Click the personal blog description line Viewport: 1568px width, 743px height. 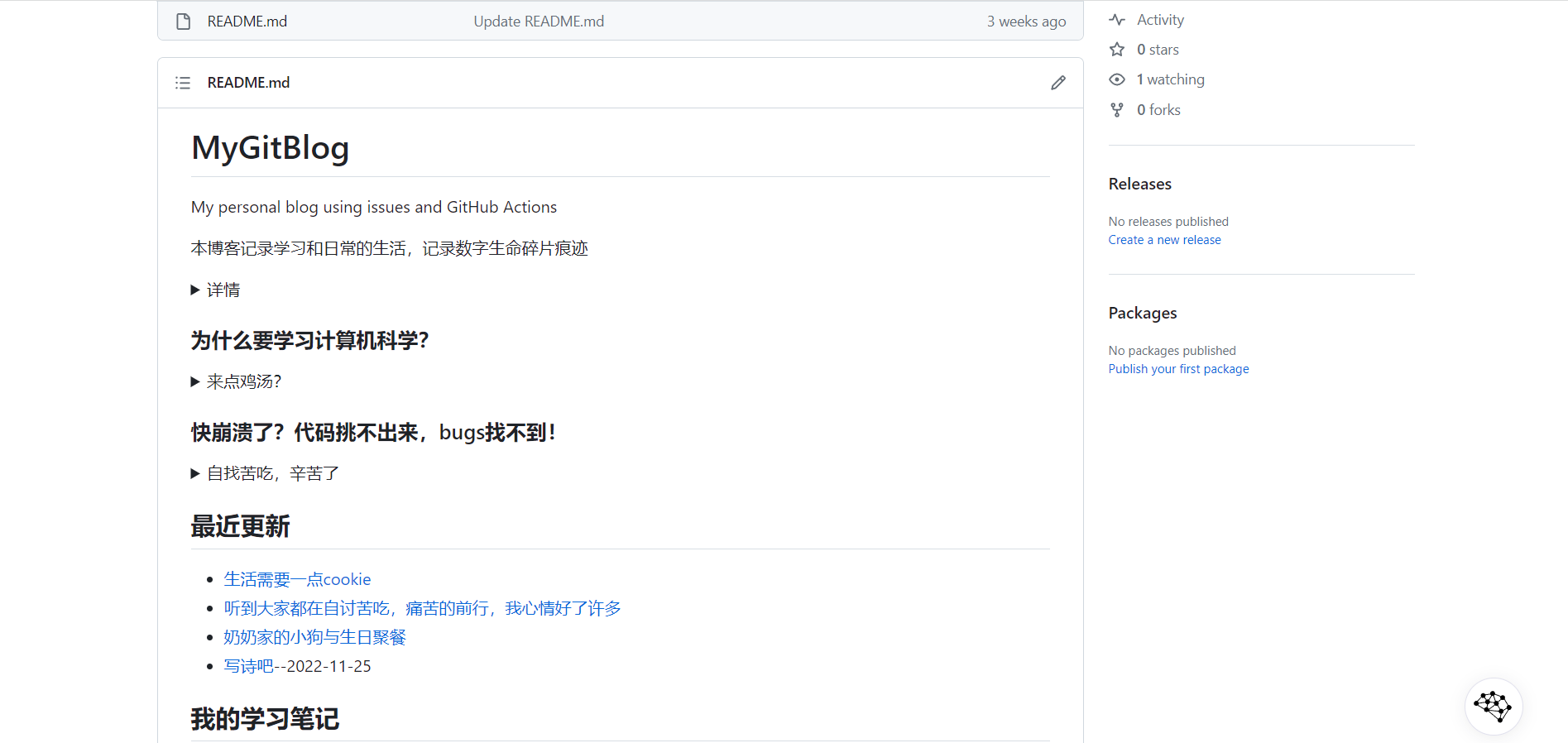click(374, 207)
